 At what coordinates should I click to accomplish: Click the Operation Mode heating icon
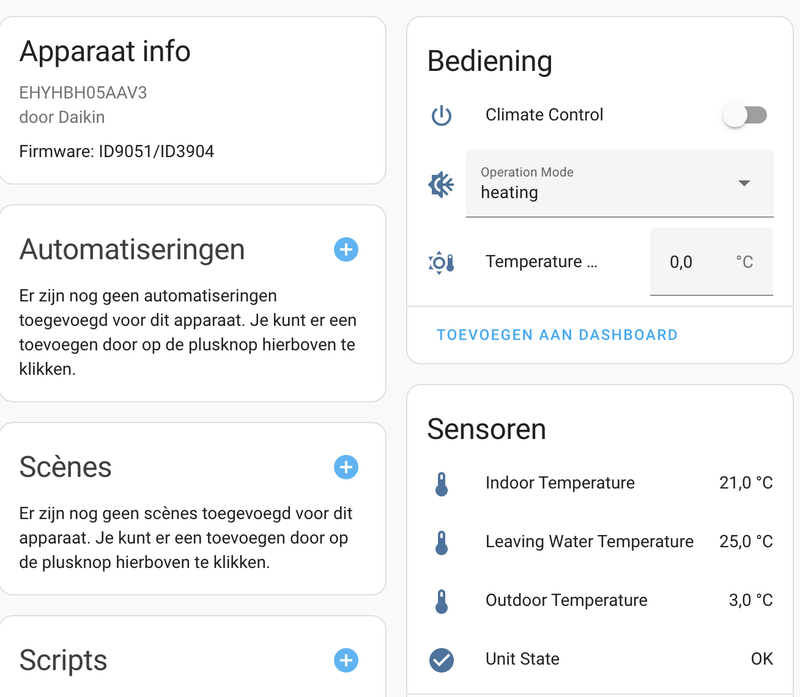[441, 184]
